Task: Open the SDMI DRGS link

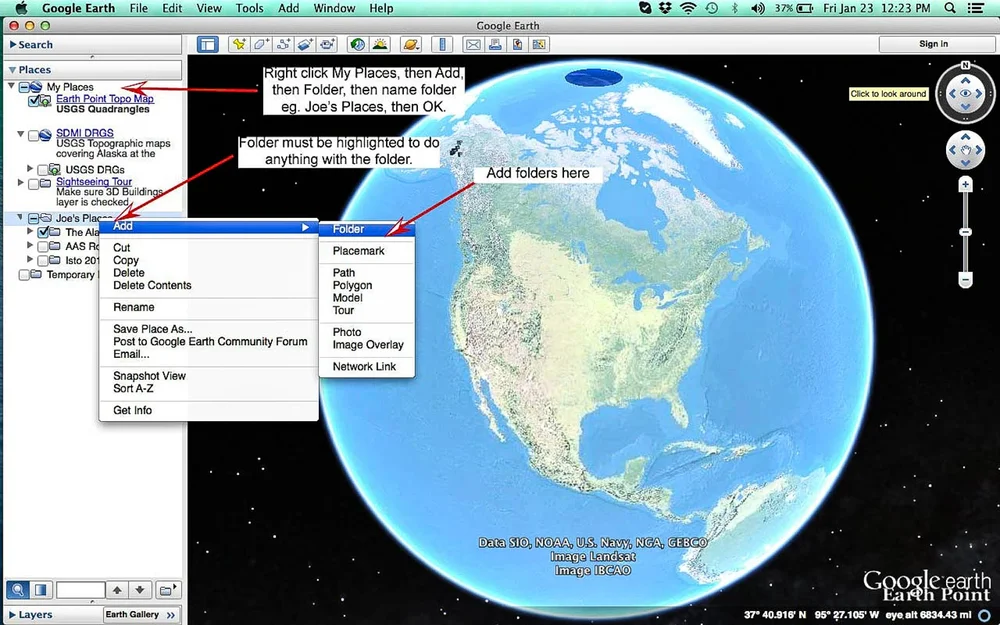Action: [85, 133]
